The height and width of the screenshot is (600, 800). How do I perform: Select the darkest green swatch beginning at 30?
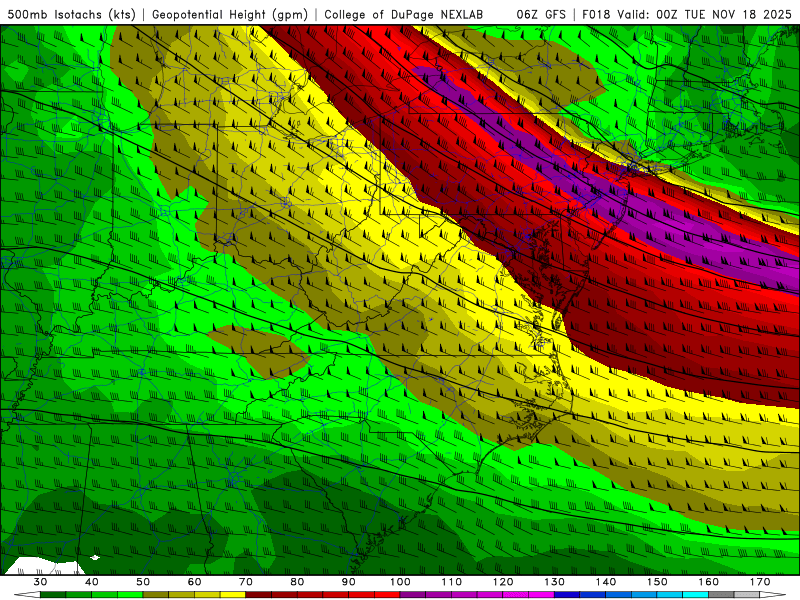pyautogui.click(x=53, y=594)
